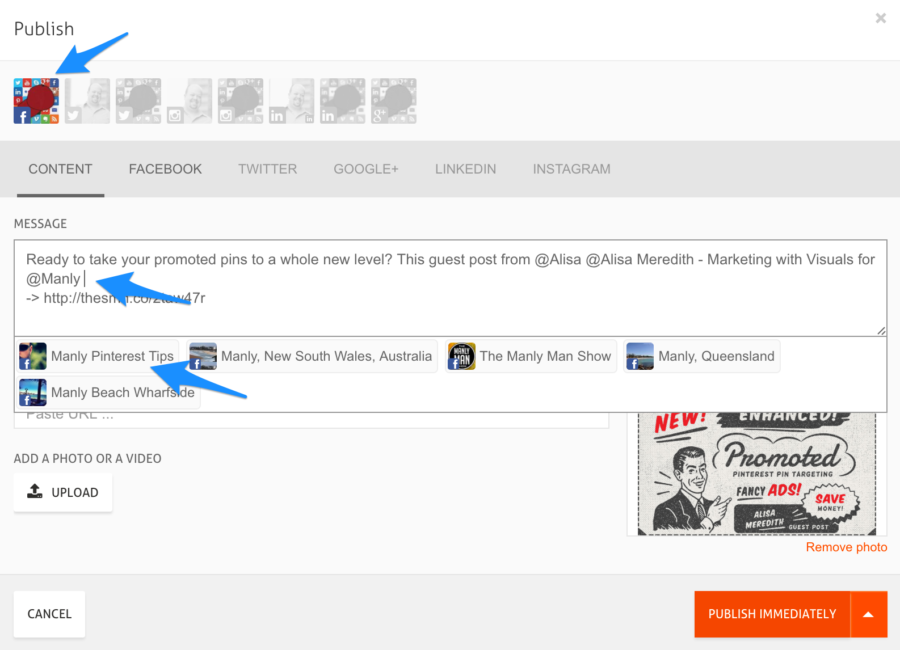Image resolution: width=900 pixels, height=650 pixels.
Task: Open the Promoted pins image thumbnail
Action: pos(757,474)
